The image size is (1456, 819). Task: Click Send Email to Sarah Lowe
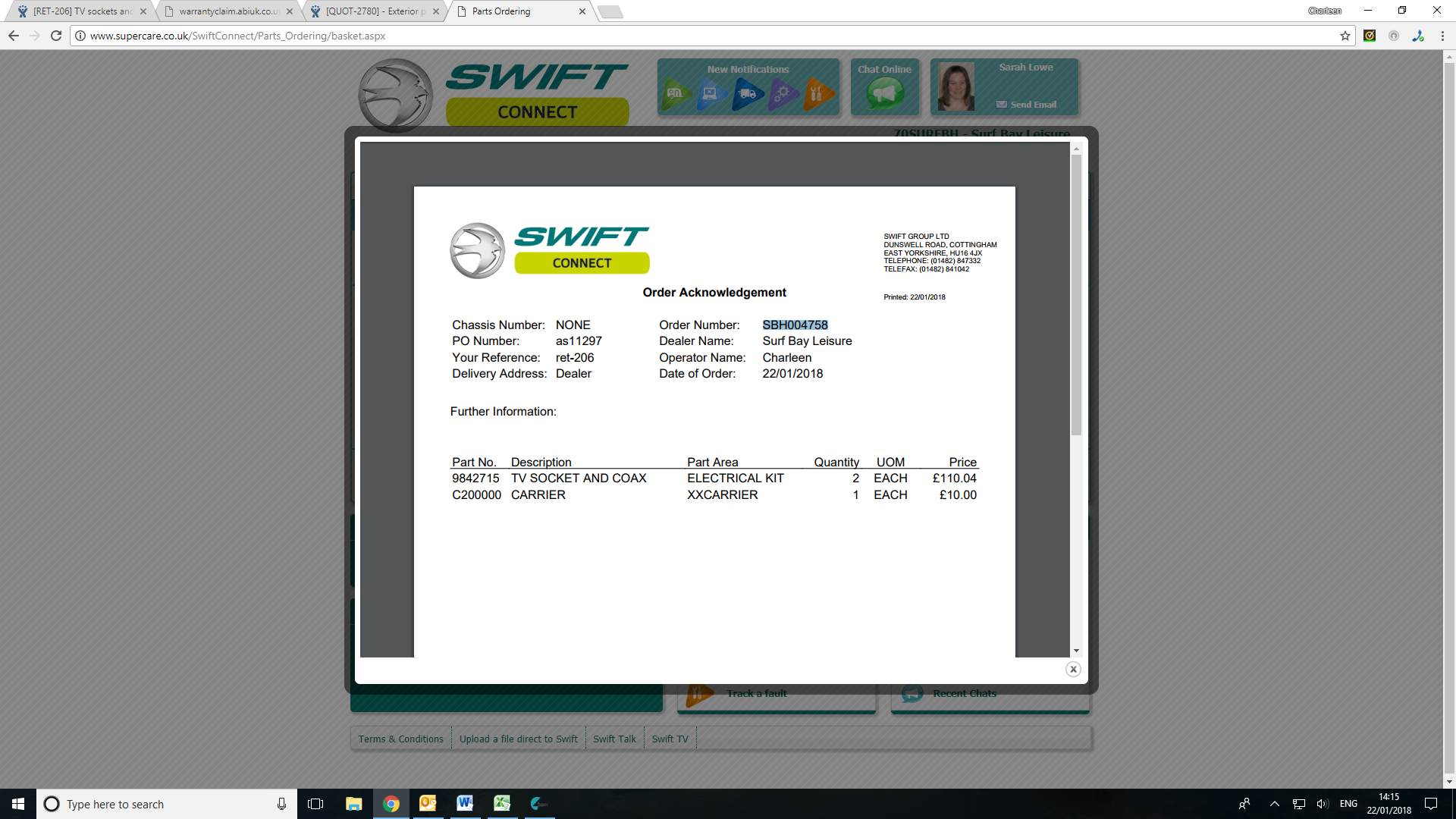[1026, 105]
